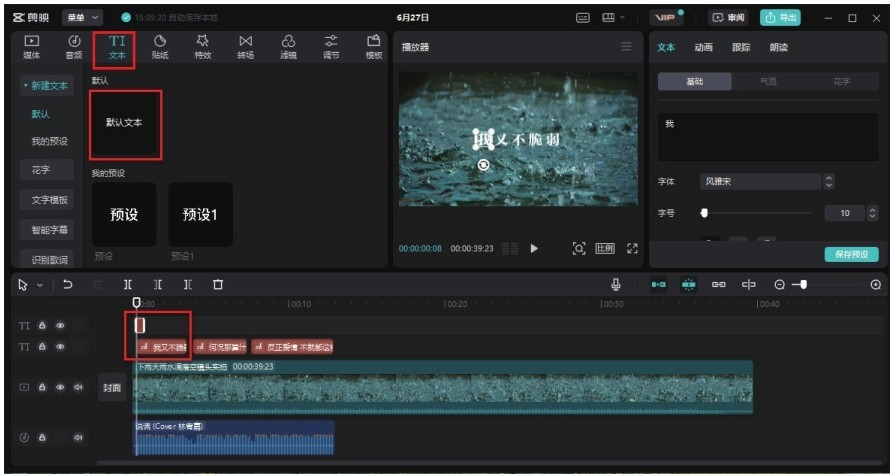Click the 封面 cover button
Screen dimensions: 893x476
(112, 388)
